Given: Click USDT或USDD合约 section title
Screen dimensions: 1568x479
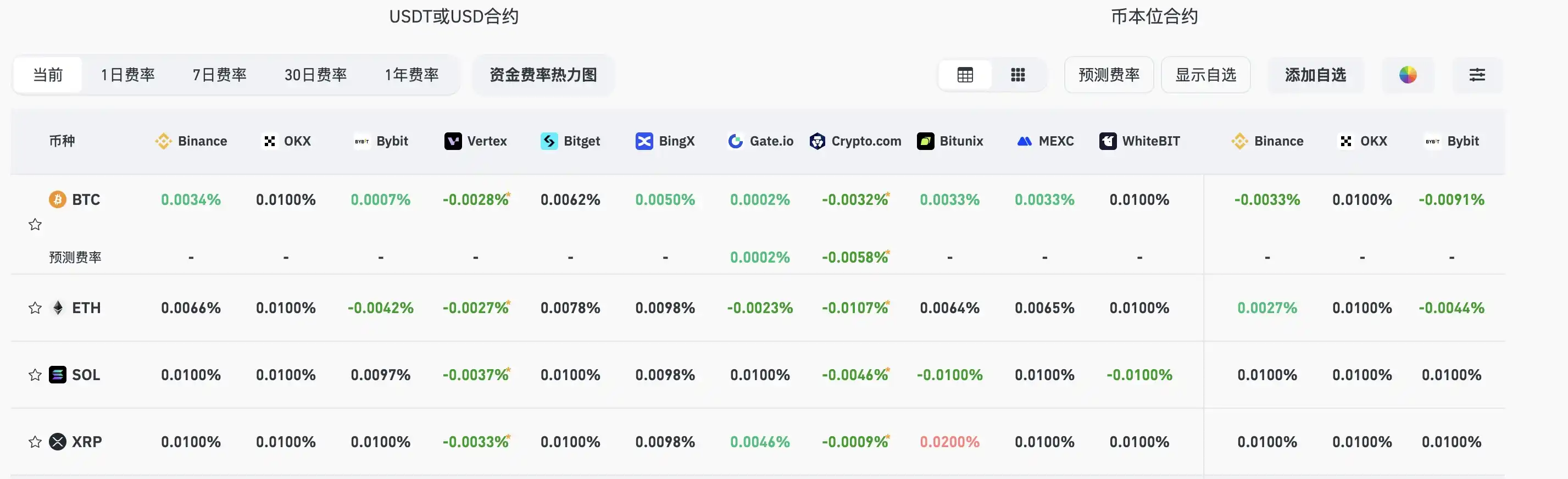Looking at the screenshot, I should [454, 16].
